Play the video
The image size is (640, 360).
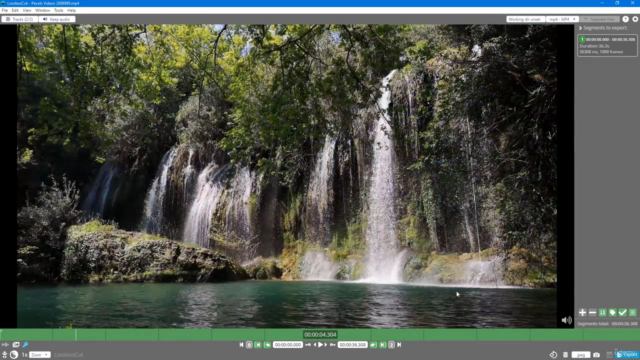tap(320, 345)
